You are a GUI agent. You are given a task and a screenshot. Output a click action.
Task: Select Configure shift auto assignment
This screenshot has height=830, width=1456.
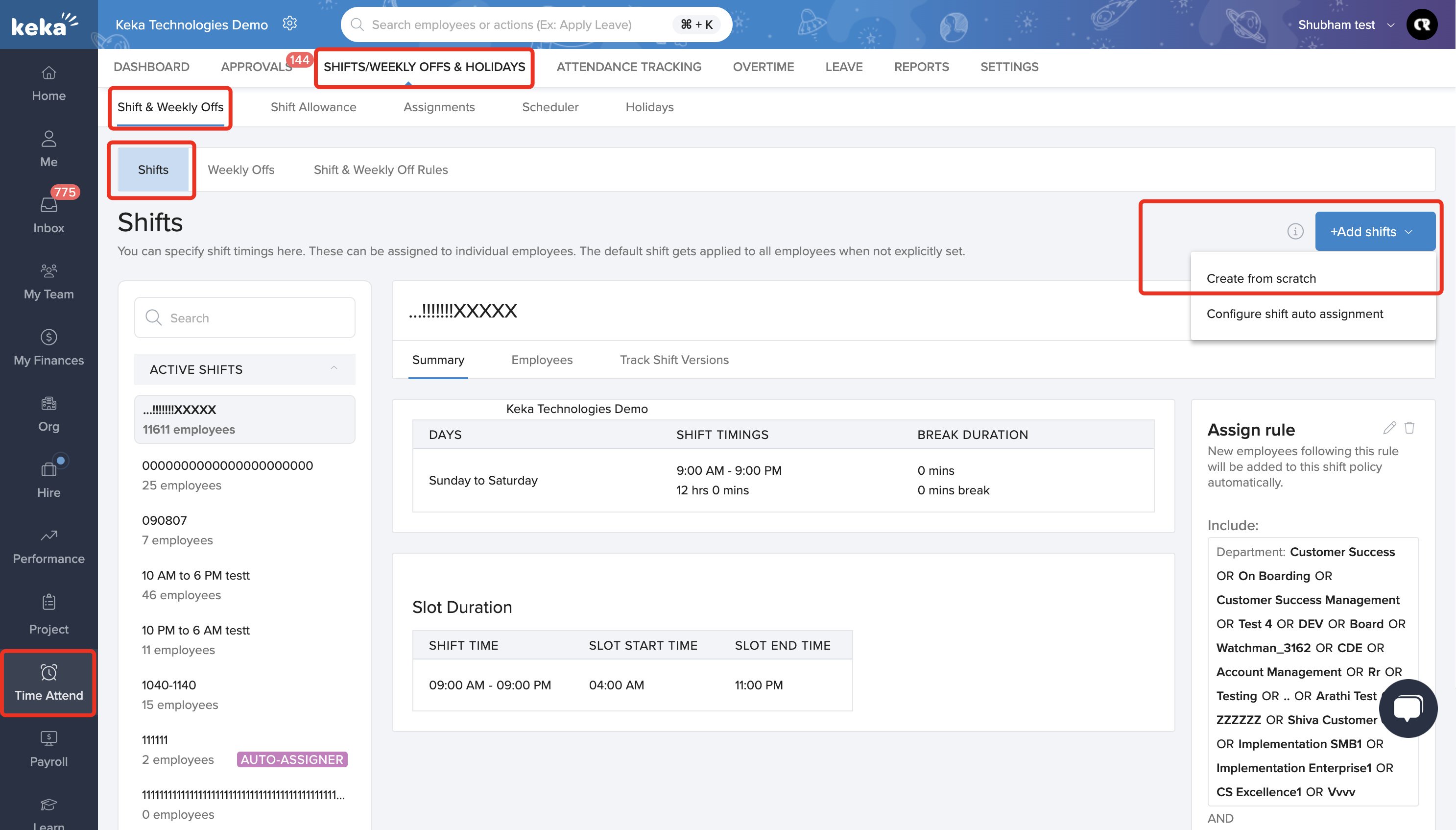pyautogui.click(x=1294, y=314)
